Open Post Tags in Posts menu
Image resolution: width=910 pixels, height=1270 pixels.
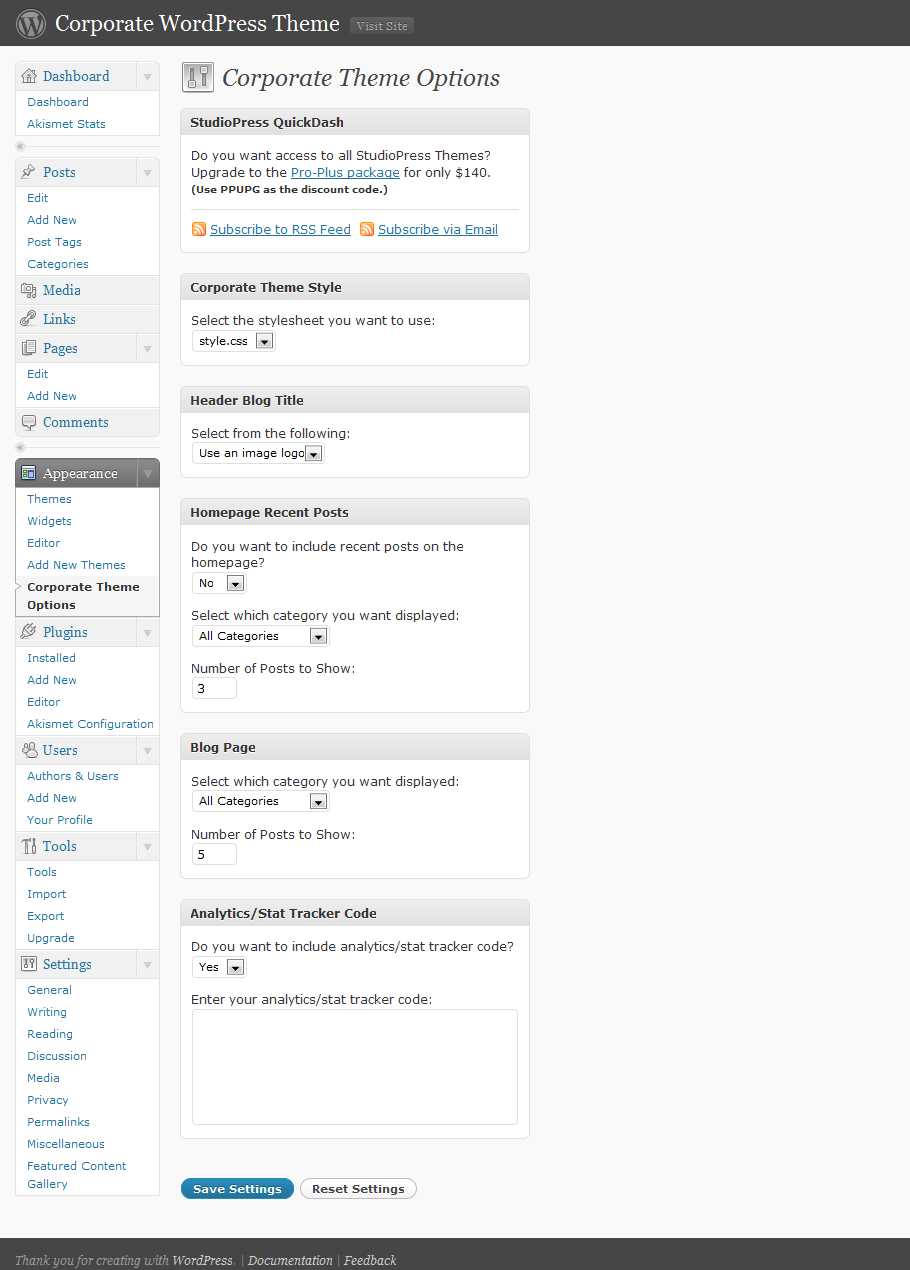click(54, 242)
